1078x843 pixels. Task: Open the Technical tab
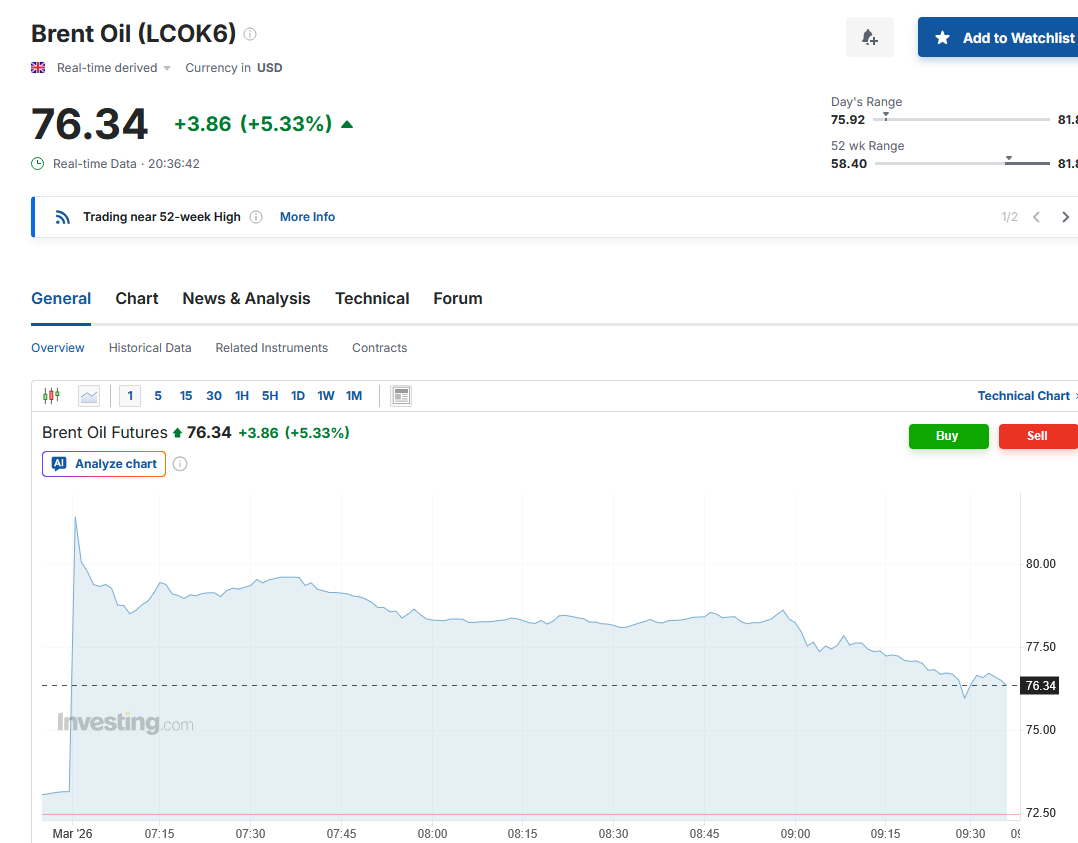coord(372,298)
